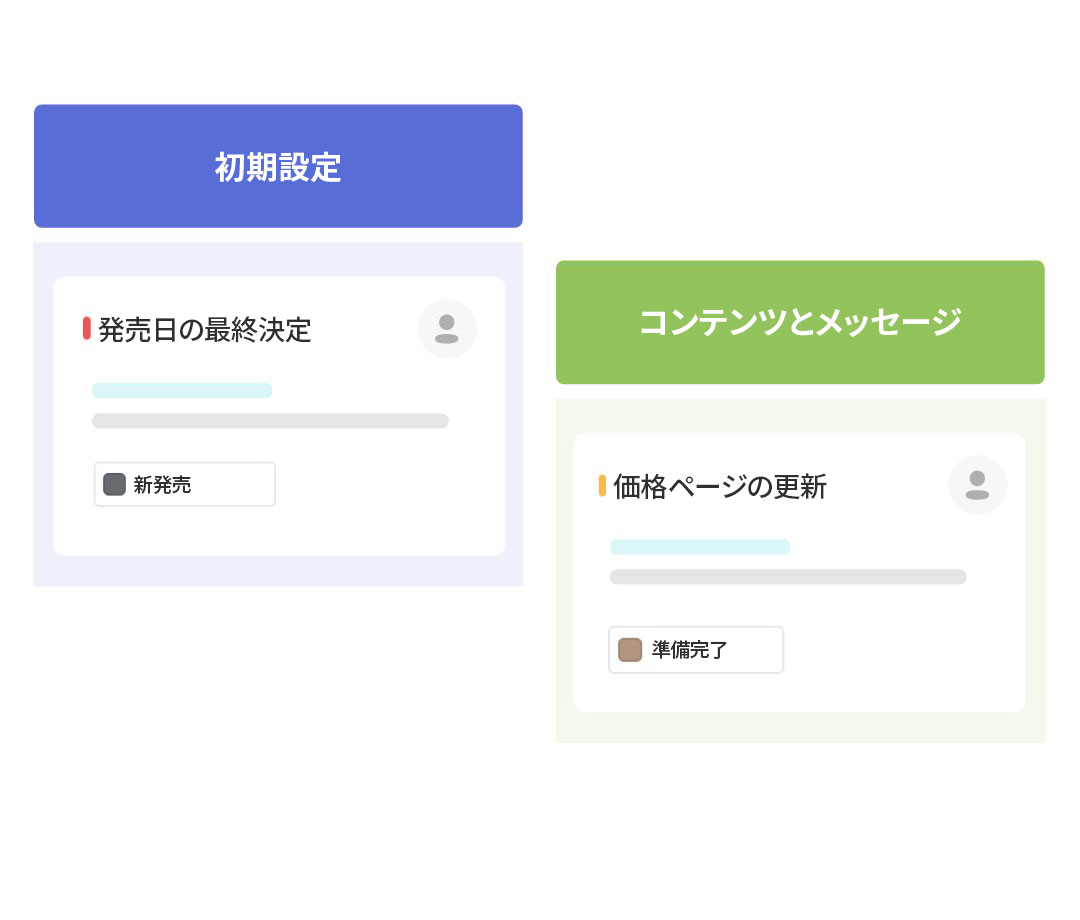This screenshot has width=1080, height=920.
Task: Click the 新発売 label tag
Action: pos(185,485)
